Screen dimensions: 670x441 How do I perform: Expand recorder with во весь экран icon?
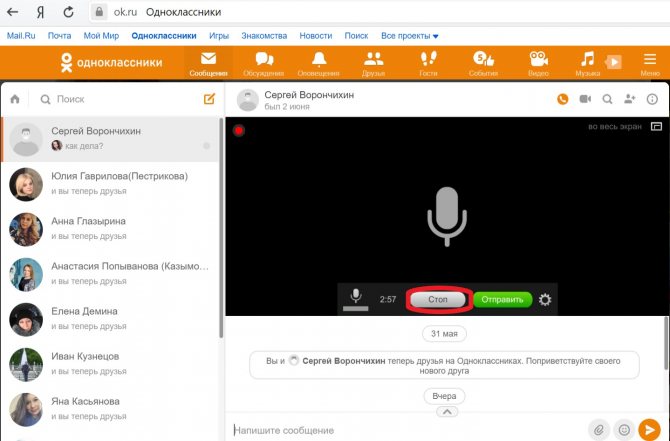click(656, 126)
